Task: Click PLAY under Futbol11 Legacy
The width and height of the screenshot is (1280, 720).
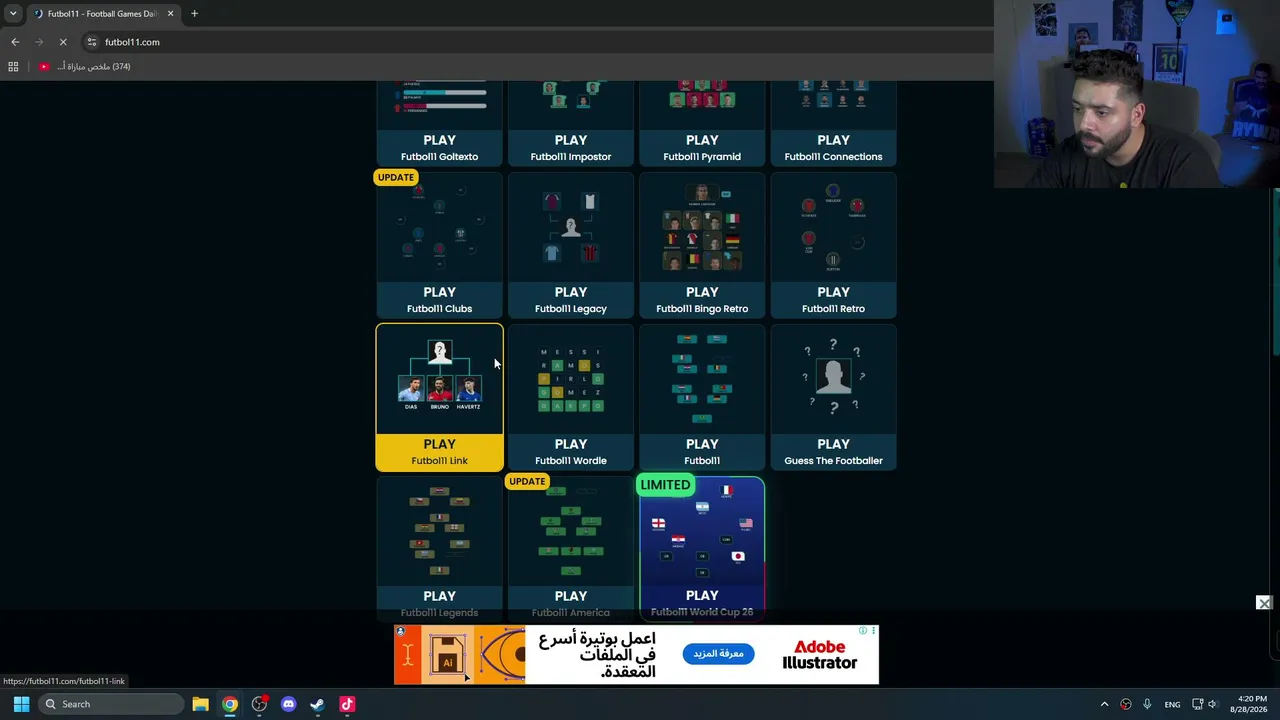Action: coord(570,292)
